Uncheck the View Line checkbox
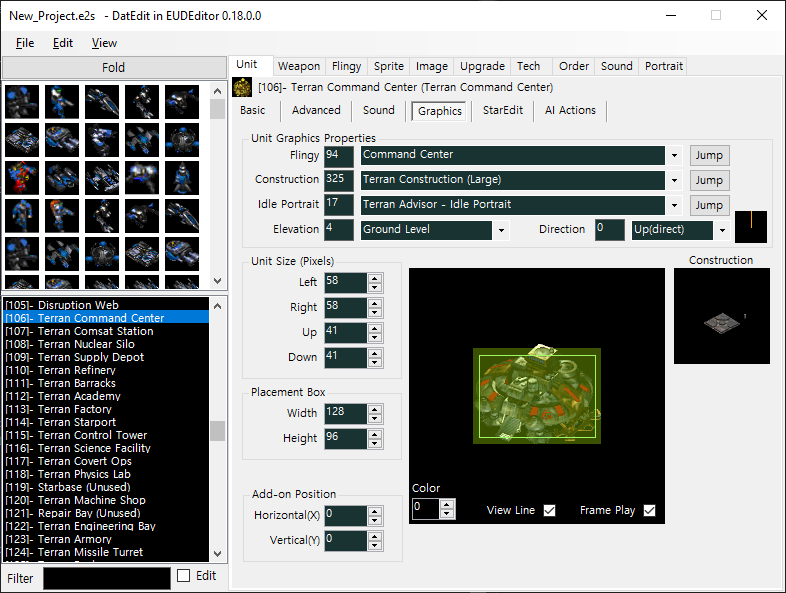The width and height of the screenshot is (786, 593). click(549, 510)
